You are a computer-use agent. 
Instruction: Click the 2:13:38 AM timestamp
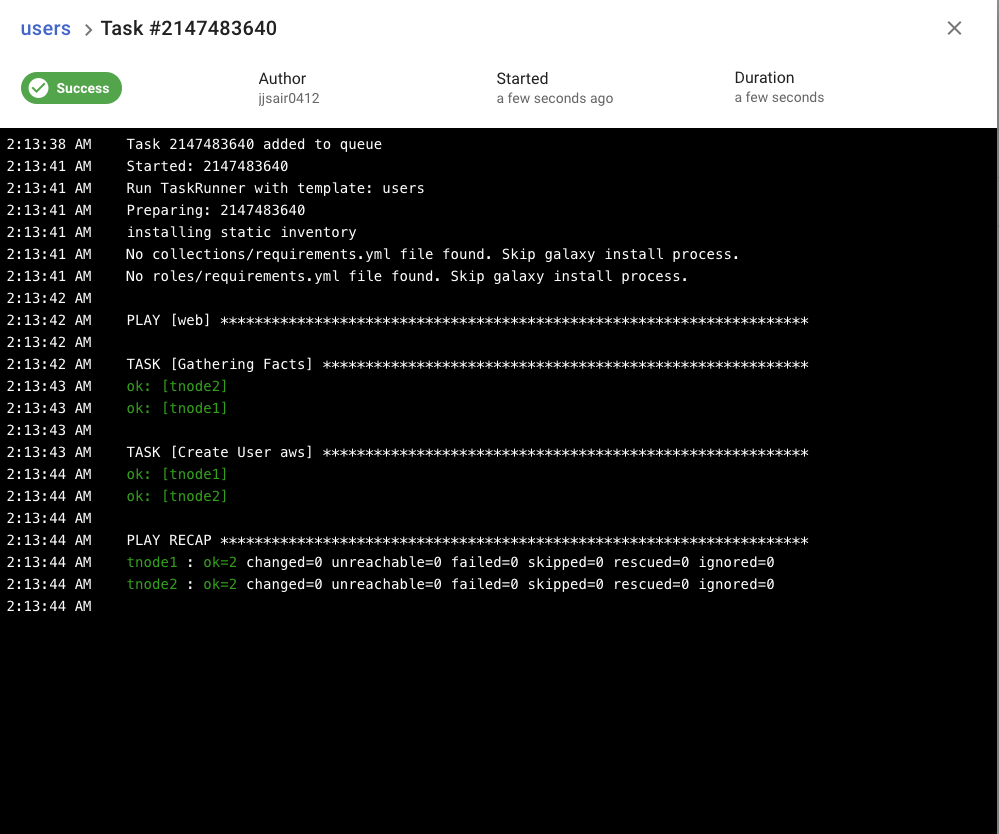(49, 144)
